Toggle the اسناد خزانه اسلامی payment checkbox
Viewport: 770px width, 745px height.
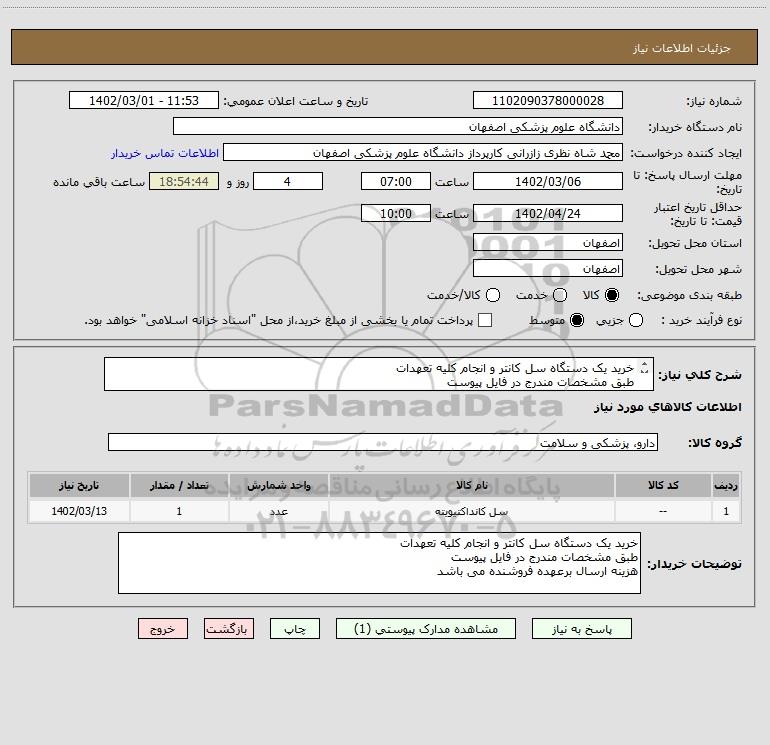click(485, 320)
